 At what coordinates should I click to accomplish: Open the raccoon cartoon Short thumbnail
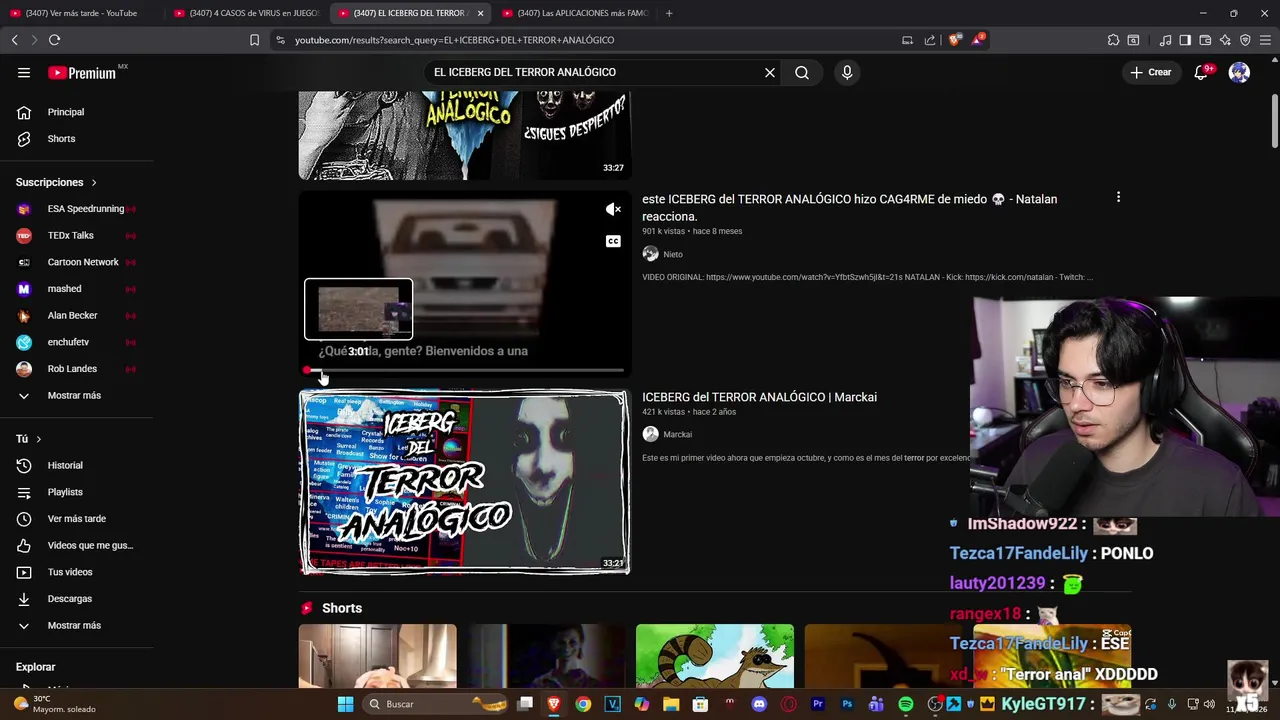[715, 656]
